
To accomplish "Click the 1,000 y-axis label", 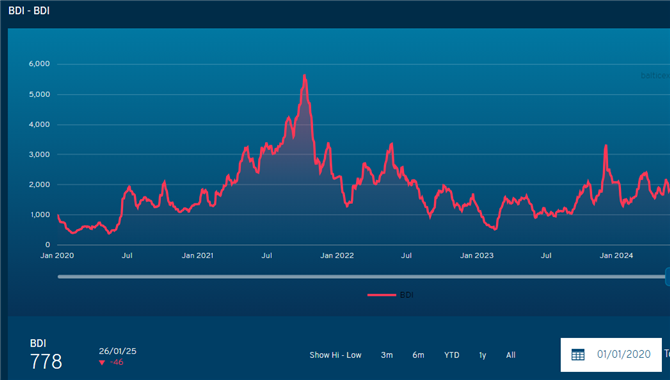I will (x=40, y=215).
